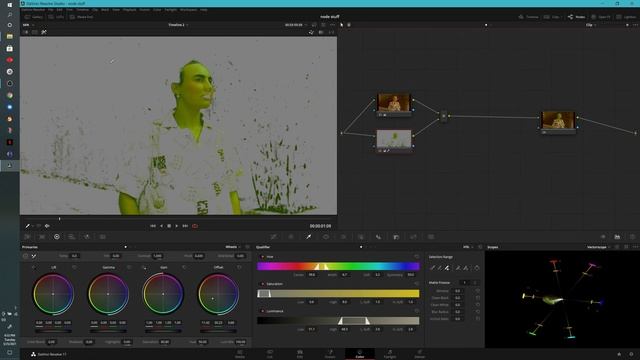The width and height of the screenshot is (640, 360).
Task: Toggle the Timeline button in top bar
Action: [529, 17]
